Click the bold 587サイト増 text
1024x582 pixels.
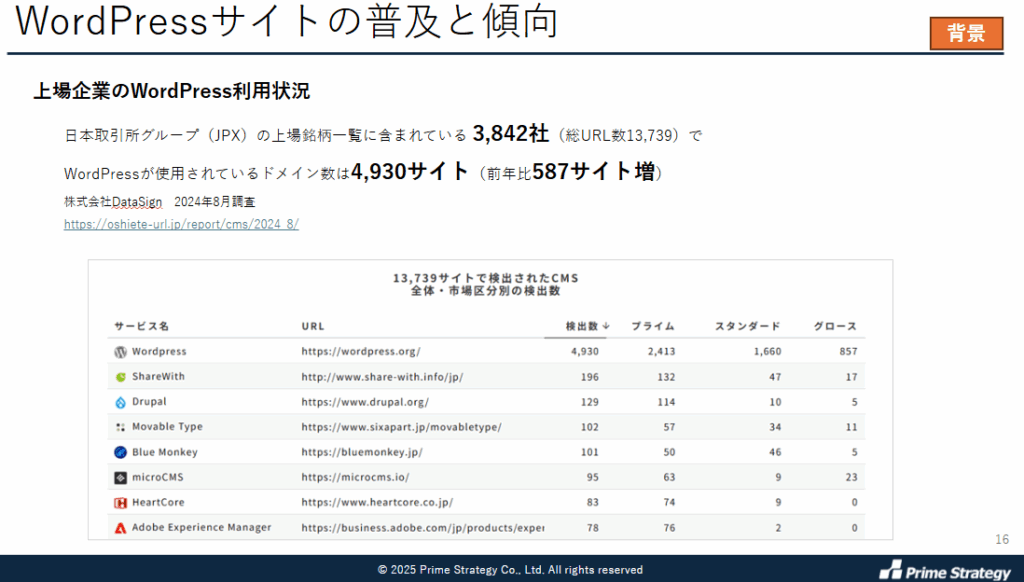point(594,172)
